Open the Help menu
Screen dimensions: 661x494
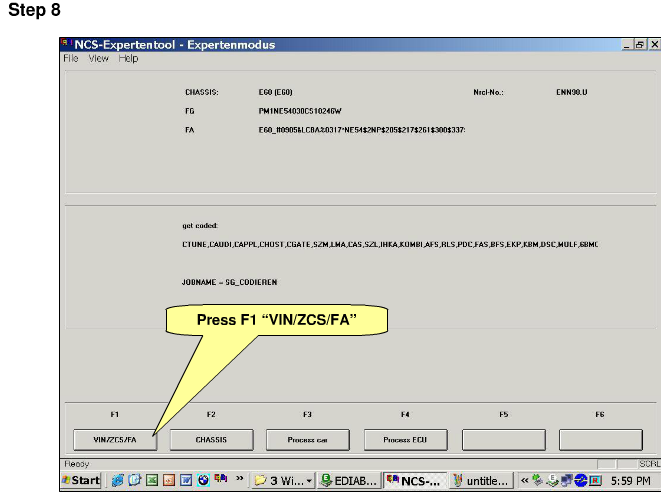128,59
